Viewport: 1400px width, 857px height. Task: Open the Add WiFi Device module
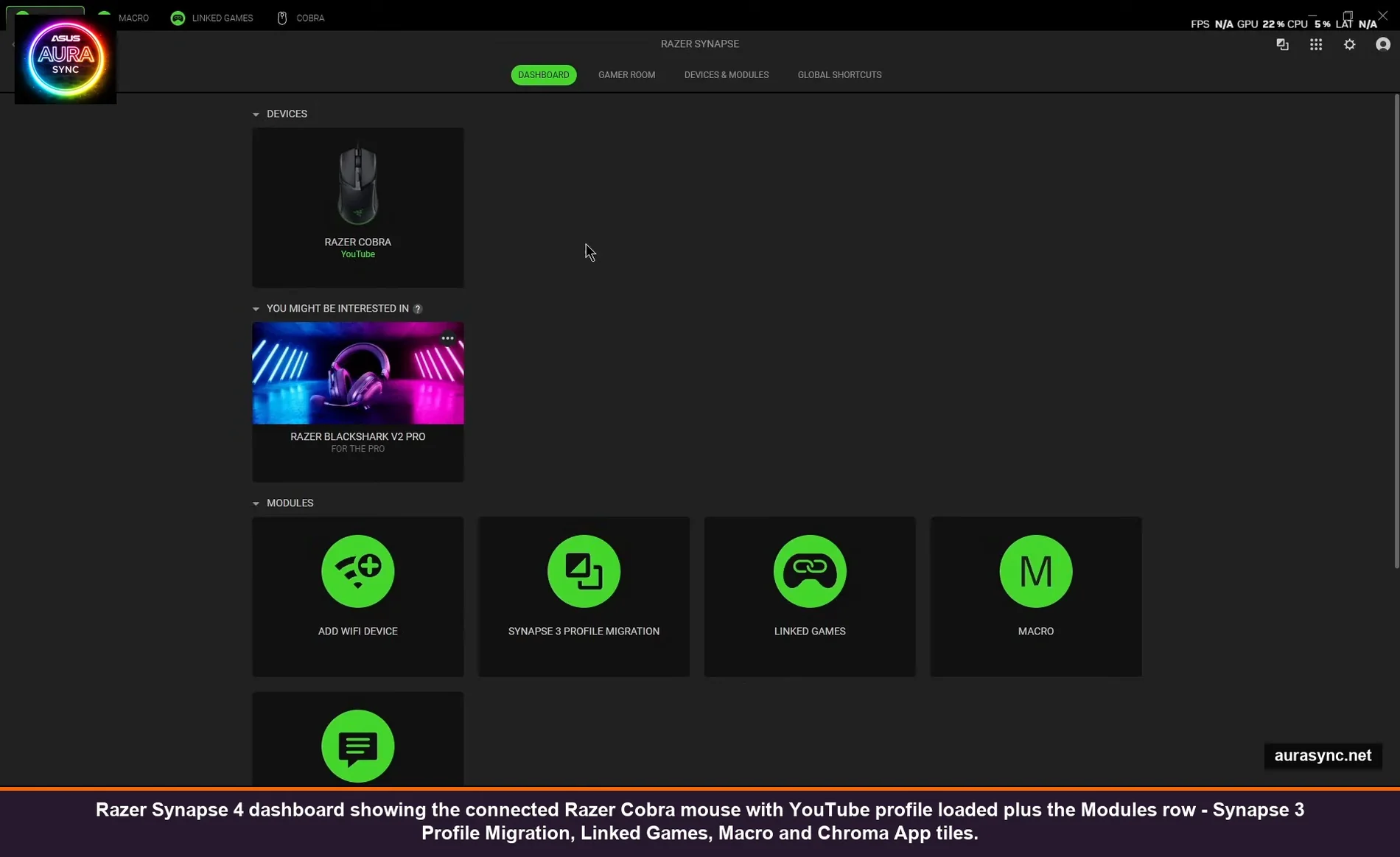[357, 597]
